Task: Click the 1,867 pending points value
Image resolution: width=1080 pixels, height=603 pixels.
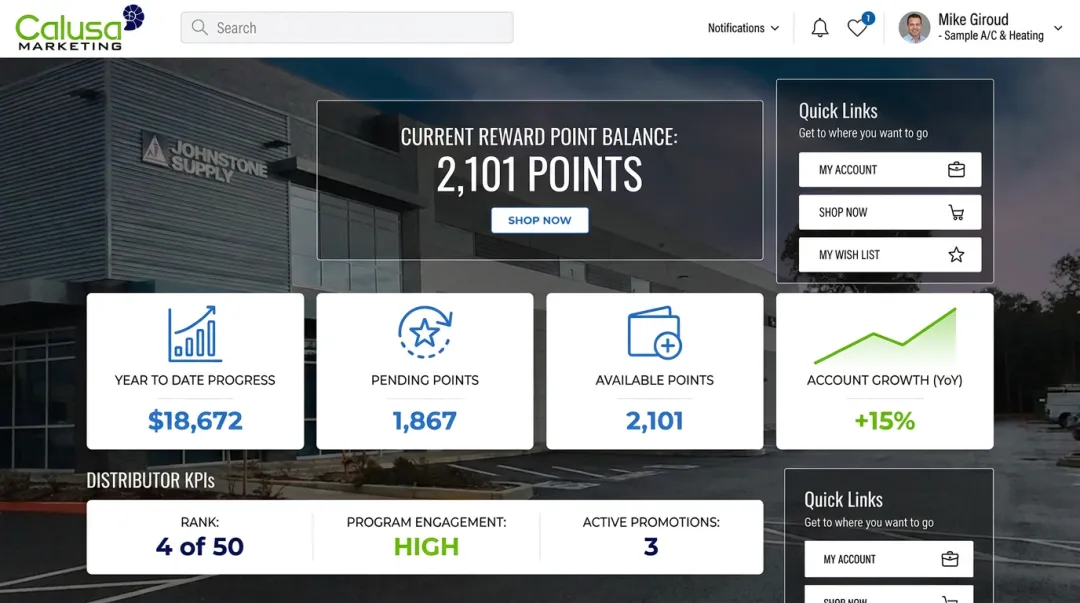Action: tap(425, 420)
